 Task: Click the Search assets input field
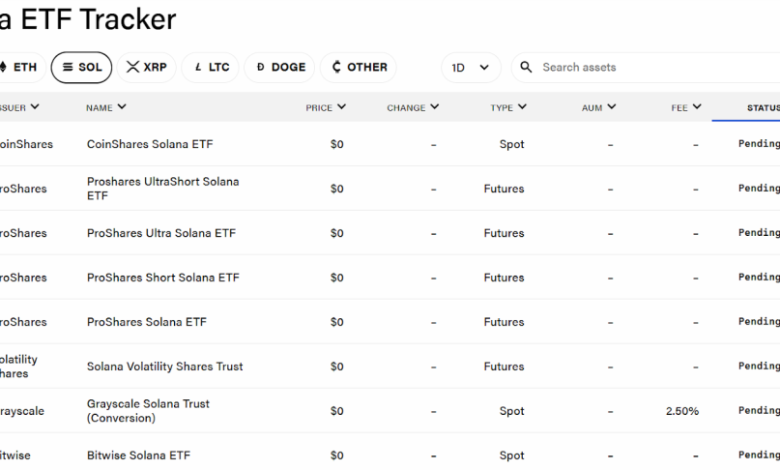click(x=646, y=67)
